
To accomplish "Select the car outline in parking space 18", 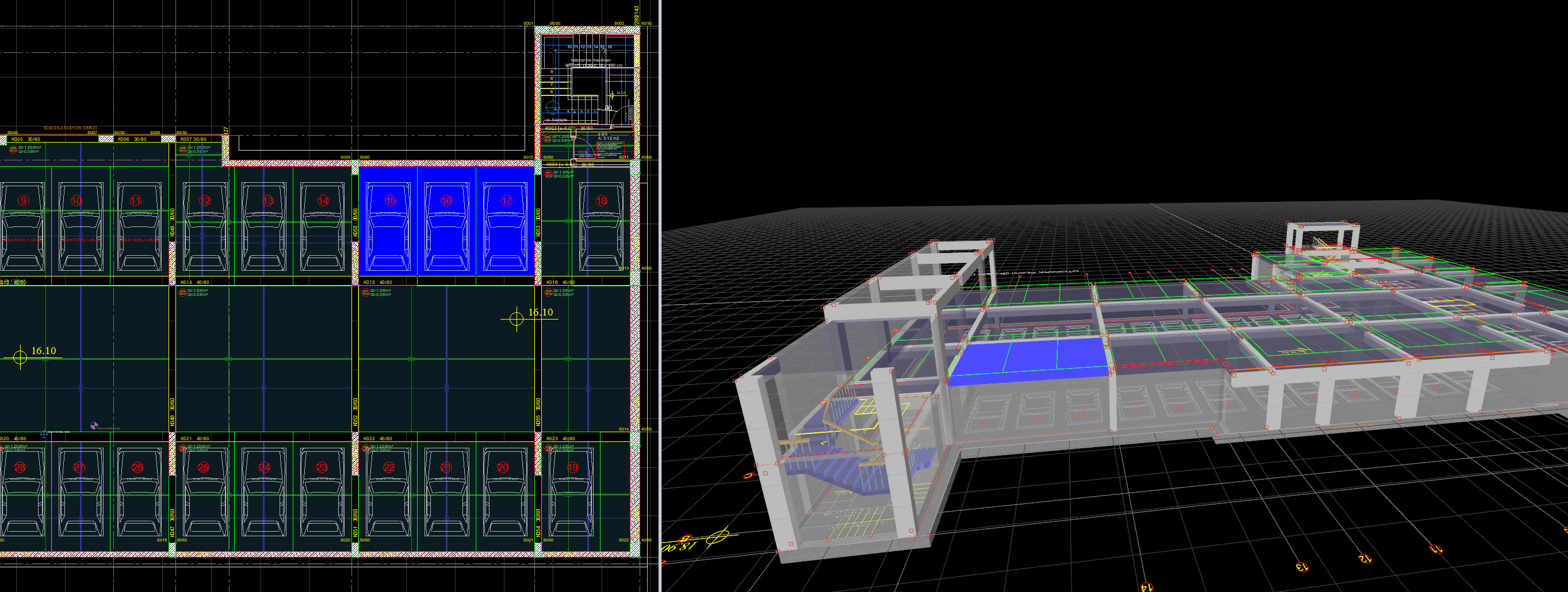I will [601, 231].
